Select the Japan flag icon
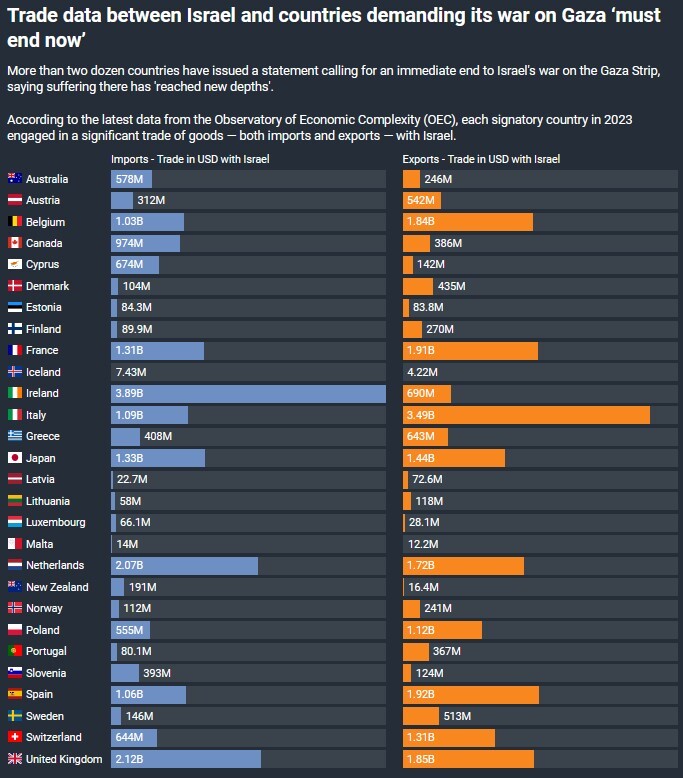The image size is (683, 778). 14,458
